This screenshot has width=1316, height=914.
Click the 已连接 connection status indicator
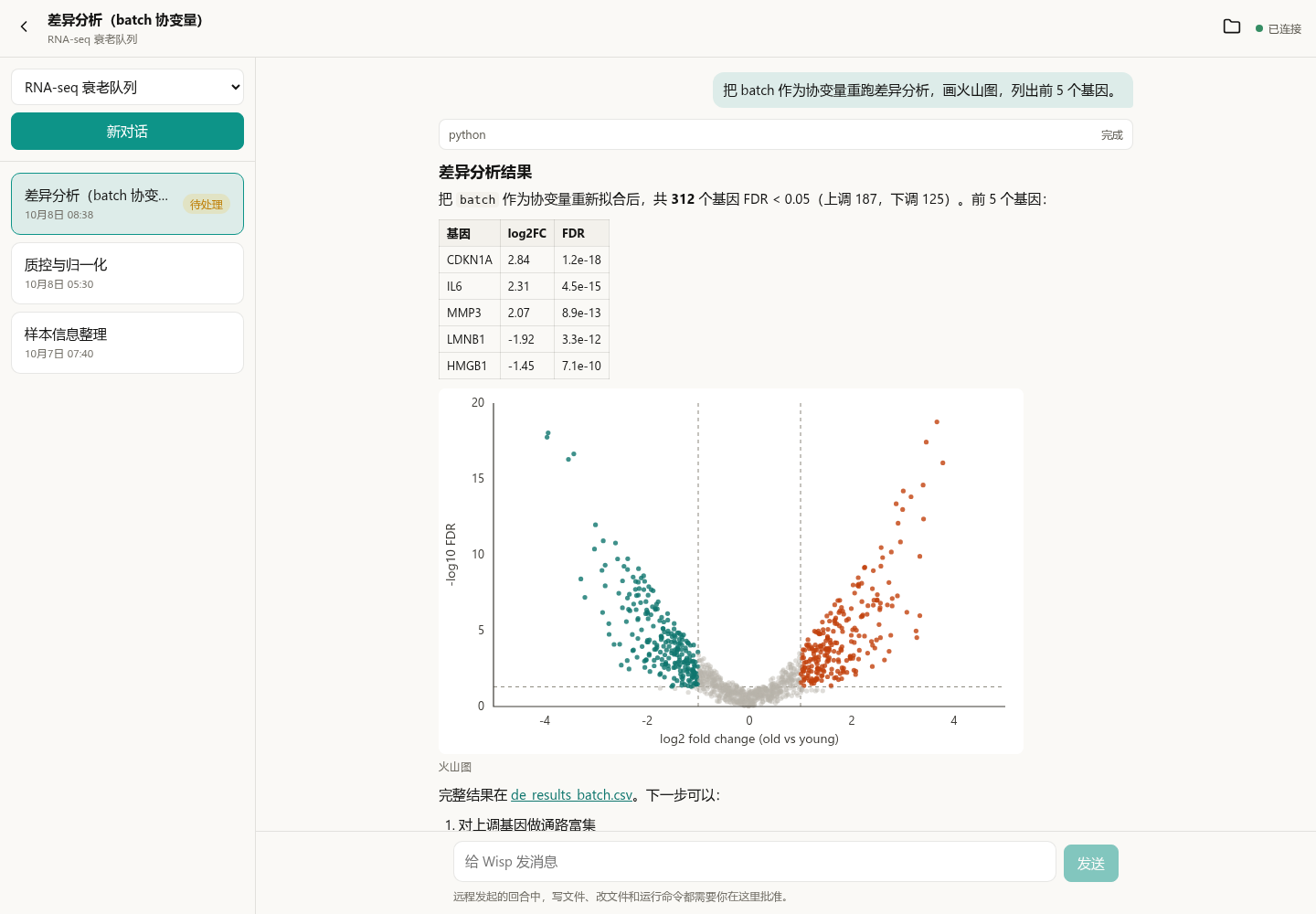1279,29
